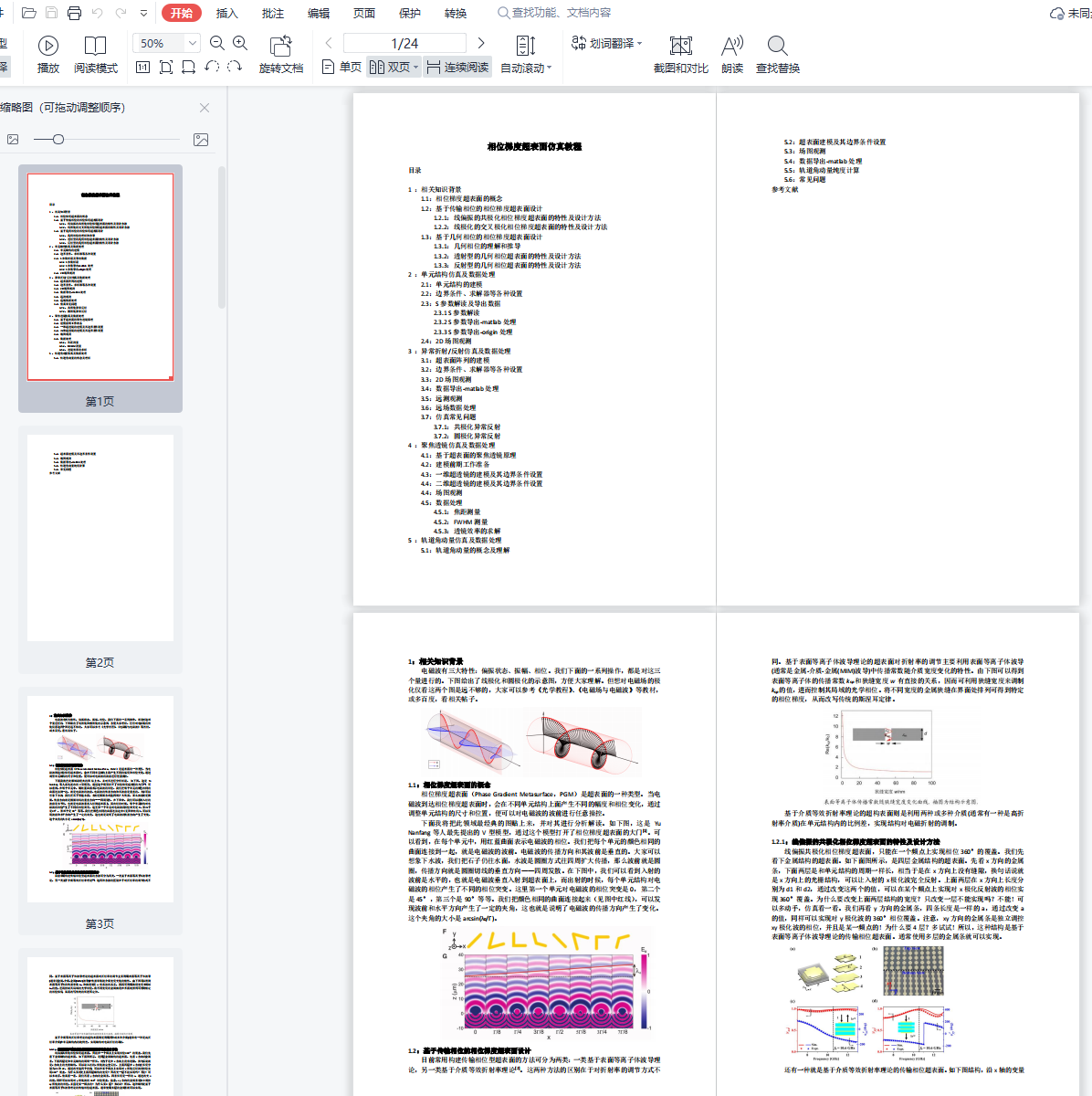Screen dimensions: 1092x1096
Task: Toggle 连续阅读 continuous reading
Action: [x=457, y=67]
